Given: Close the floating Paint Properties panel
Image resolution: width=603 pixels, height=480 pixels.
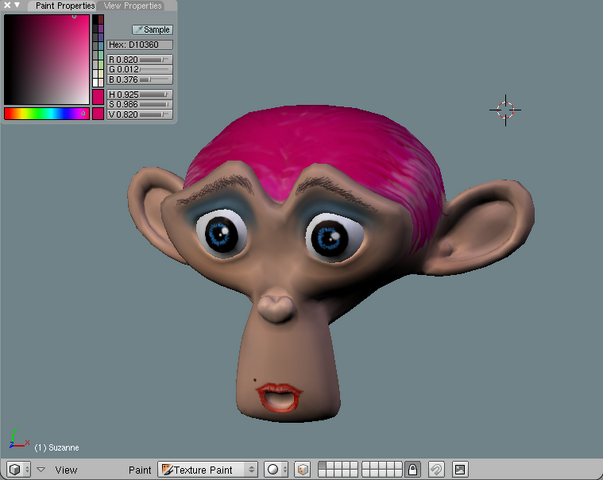Looking at the screenshot, I should click(x=7, y=5).
